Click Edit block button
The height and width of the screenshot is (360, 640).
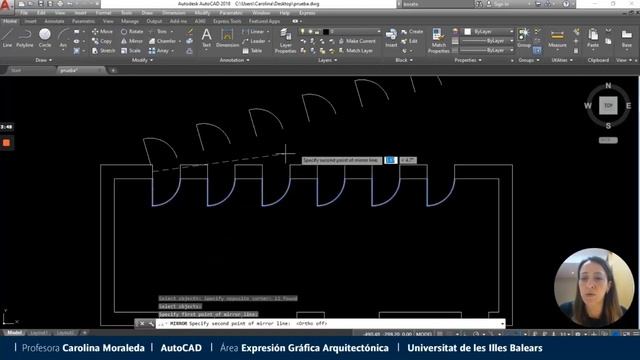click(409, 41)
